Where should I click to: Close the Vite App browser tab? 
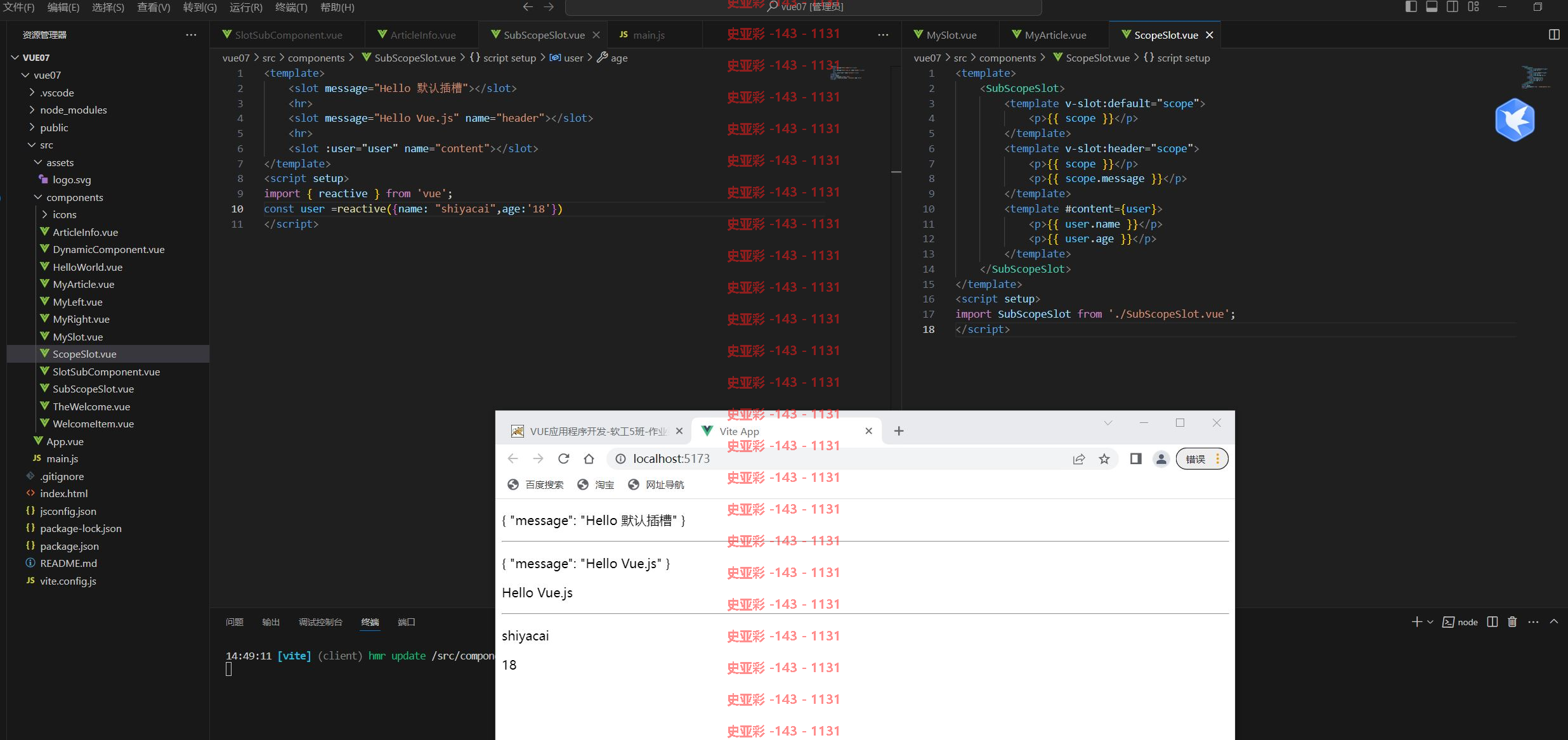(869, 431)
